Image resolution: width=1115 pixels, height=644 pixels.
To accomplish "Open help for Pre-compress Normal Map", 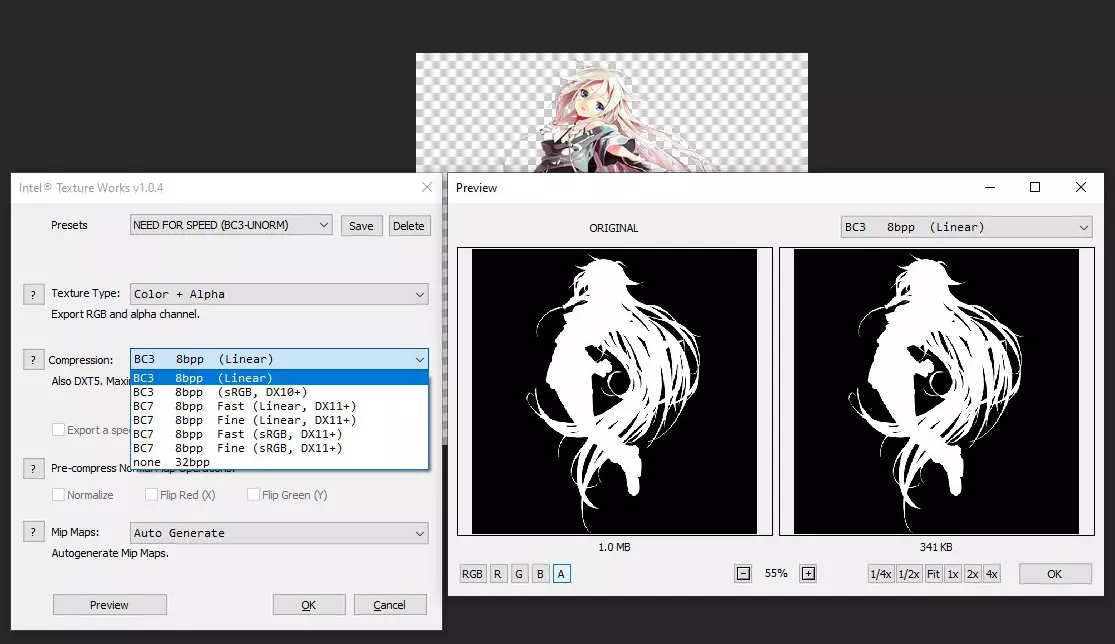I will [33, 468].
